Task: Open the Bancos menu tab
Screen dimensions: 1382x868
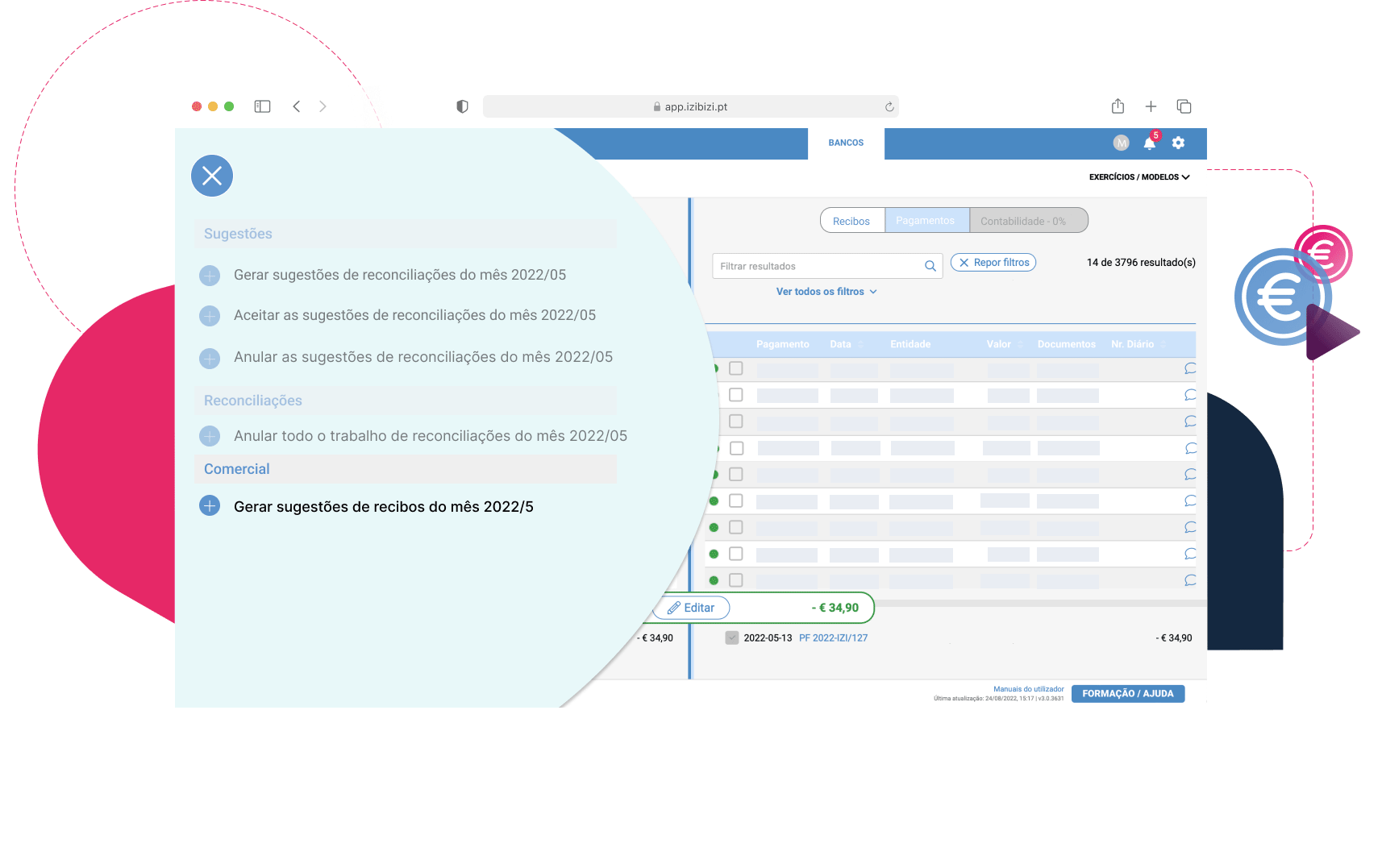Action: click(x=846, y=143)
